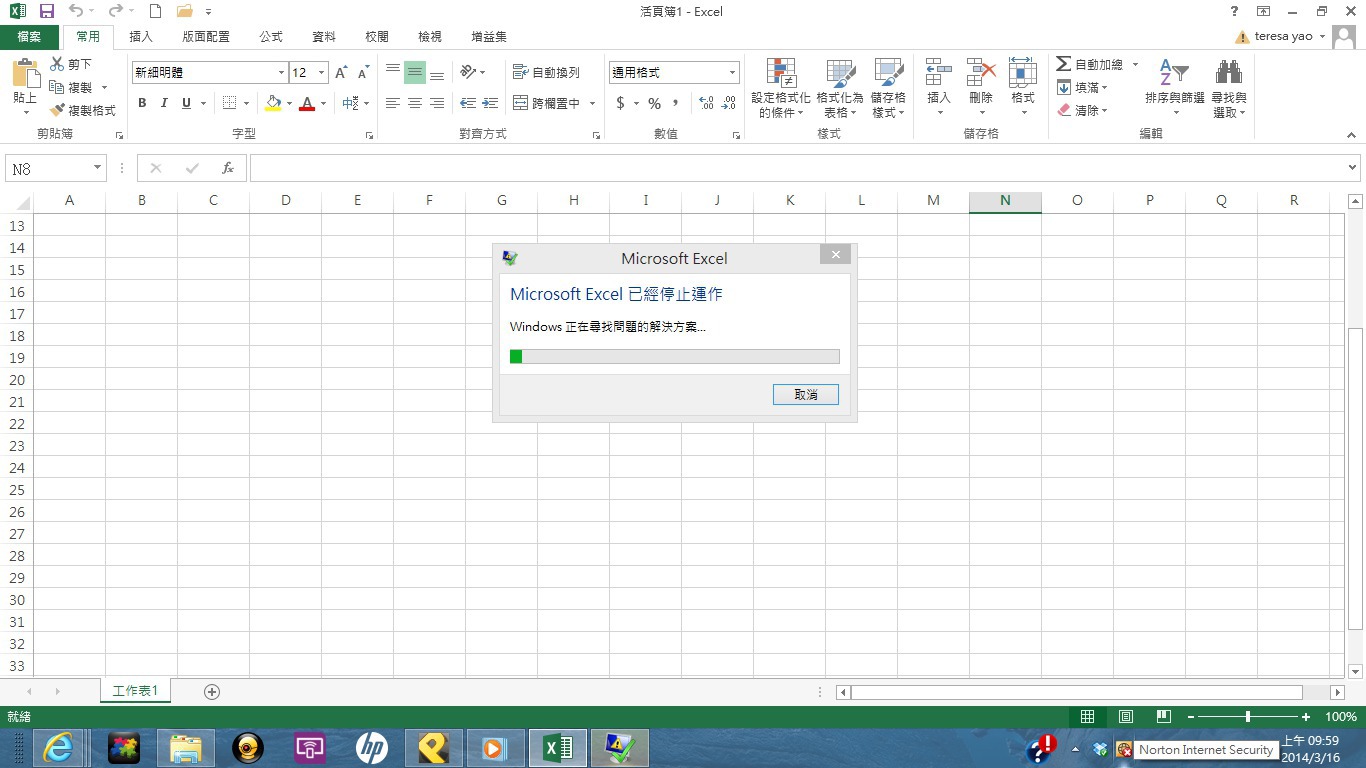Viewport: 1366px width, 768px height.
Task: Open Format as Table (格式化為表格)
Action: (840, 88)
